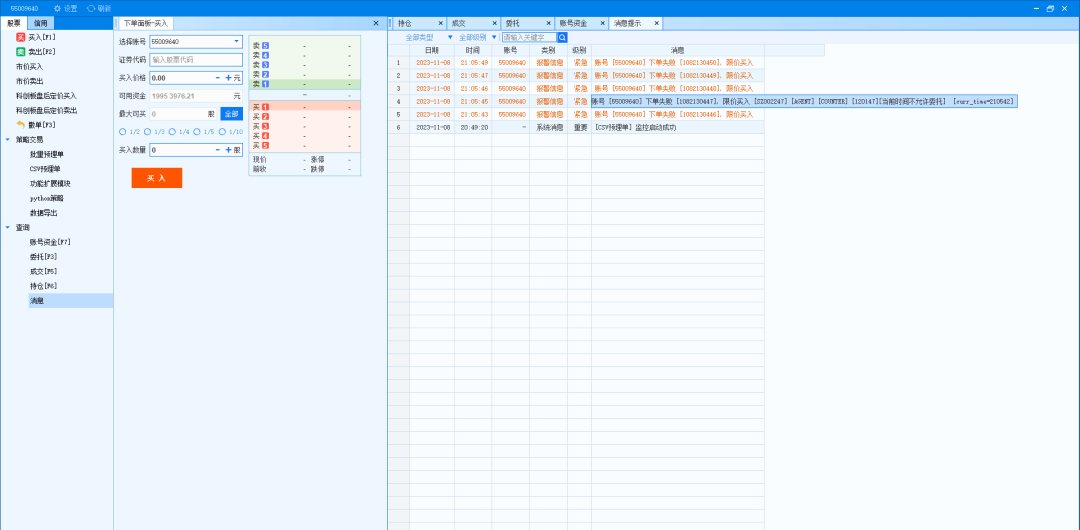Click the green 卖出[F2] sell icon
Image resolution: width=1080 pixels, height=530 pixels.
[x=20, y=51]
